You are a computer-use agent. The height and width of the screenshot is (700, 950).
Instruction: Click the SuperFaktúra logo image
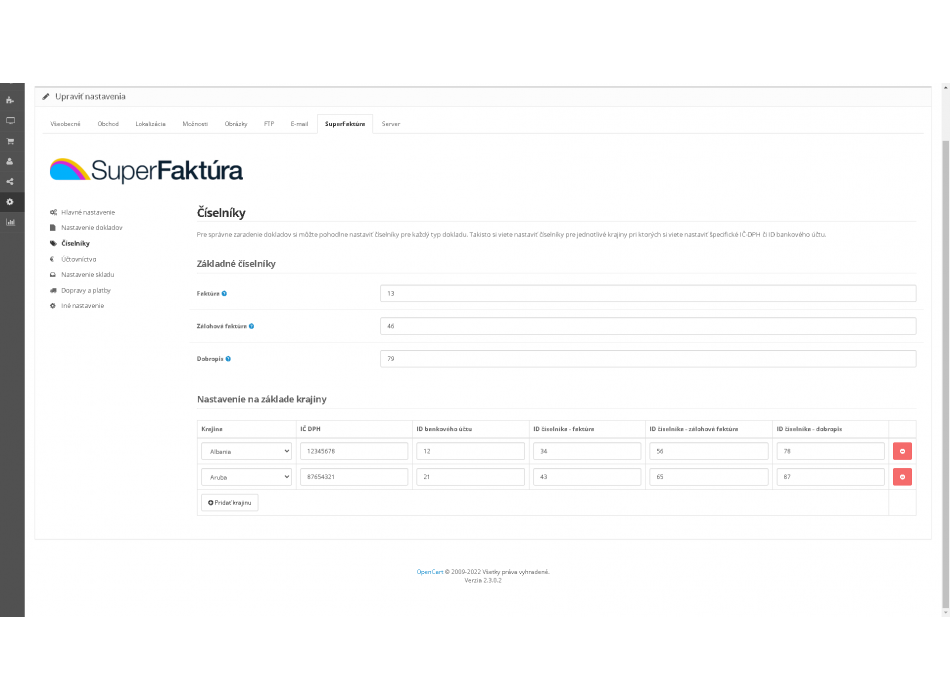click(146, 170)
